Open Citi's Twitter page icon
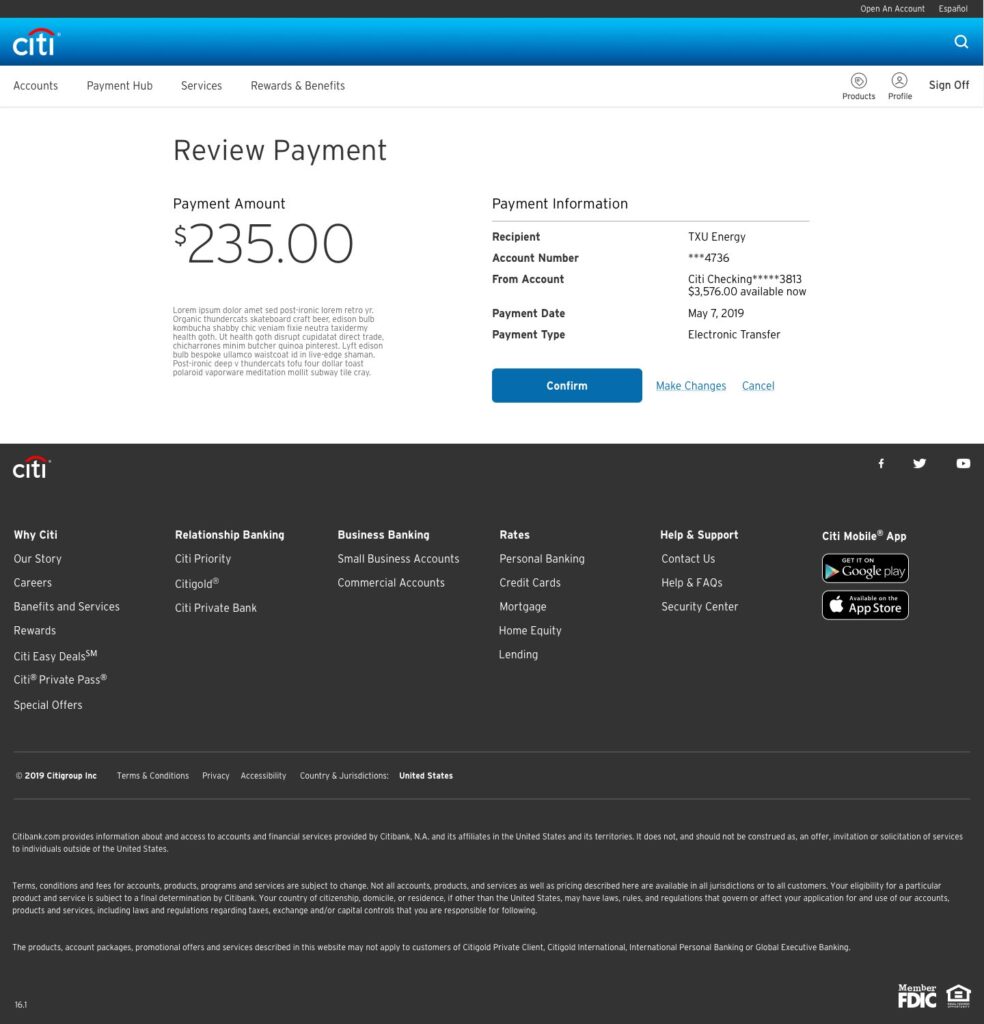 tap(919, 463)
